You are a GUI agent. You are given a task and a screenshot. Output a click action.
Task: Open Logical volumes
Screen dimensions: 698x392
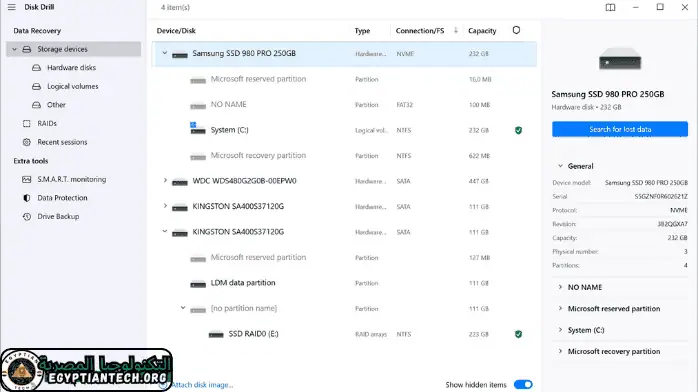pos(73,86)
